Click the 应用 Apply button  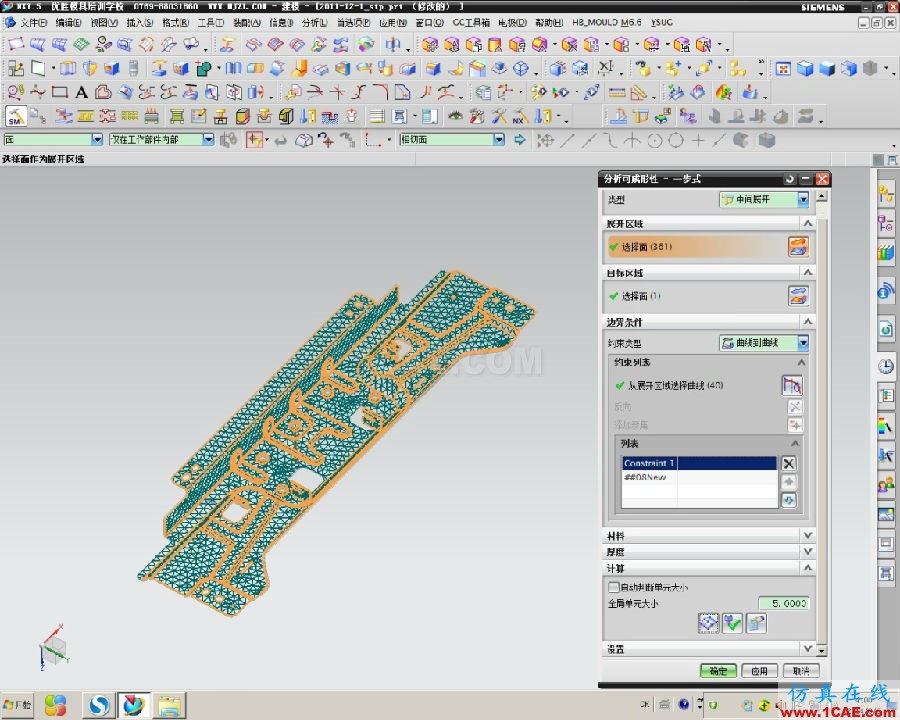[759, 671]
